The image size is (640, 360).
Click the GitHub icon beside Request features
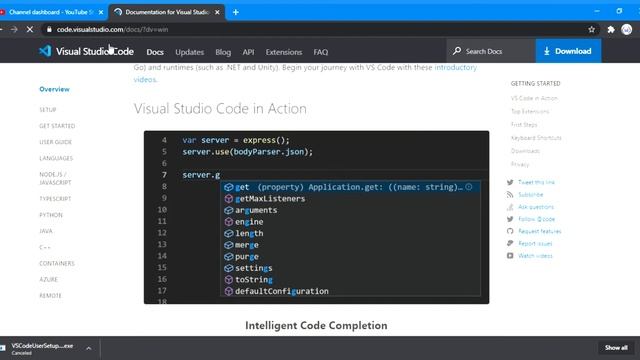click(x=510, y=231)
